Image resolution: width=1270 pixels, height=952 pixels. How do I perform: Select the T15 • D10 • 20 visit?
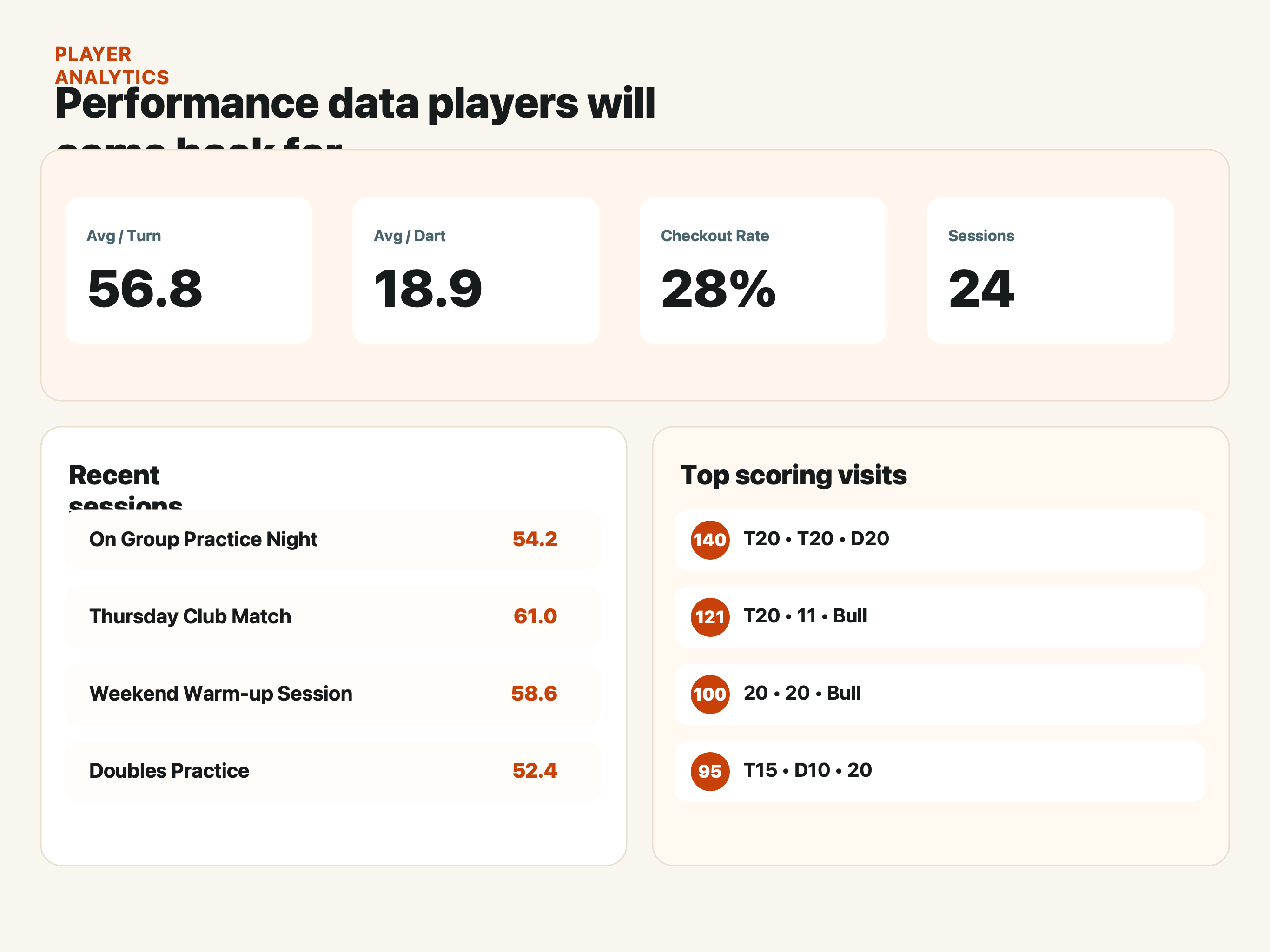pos(940,771)
